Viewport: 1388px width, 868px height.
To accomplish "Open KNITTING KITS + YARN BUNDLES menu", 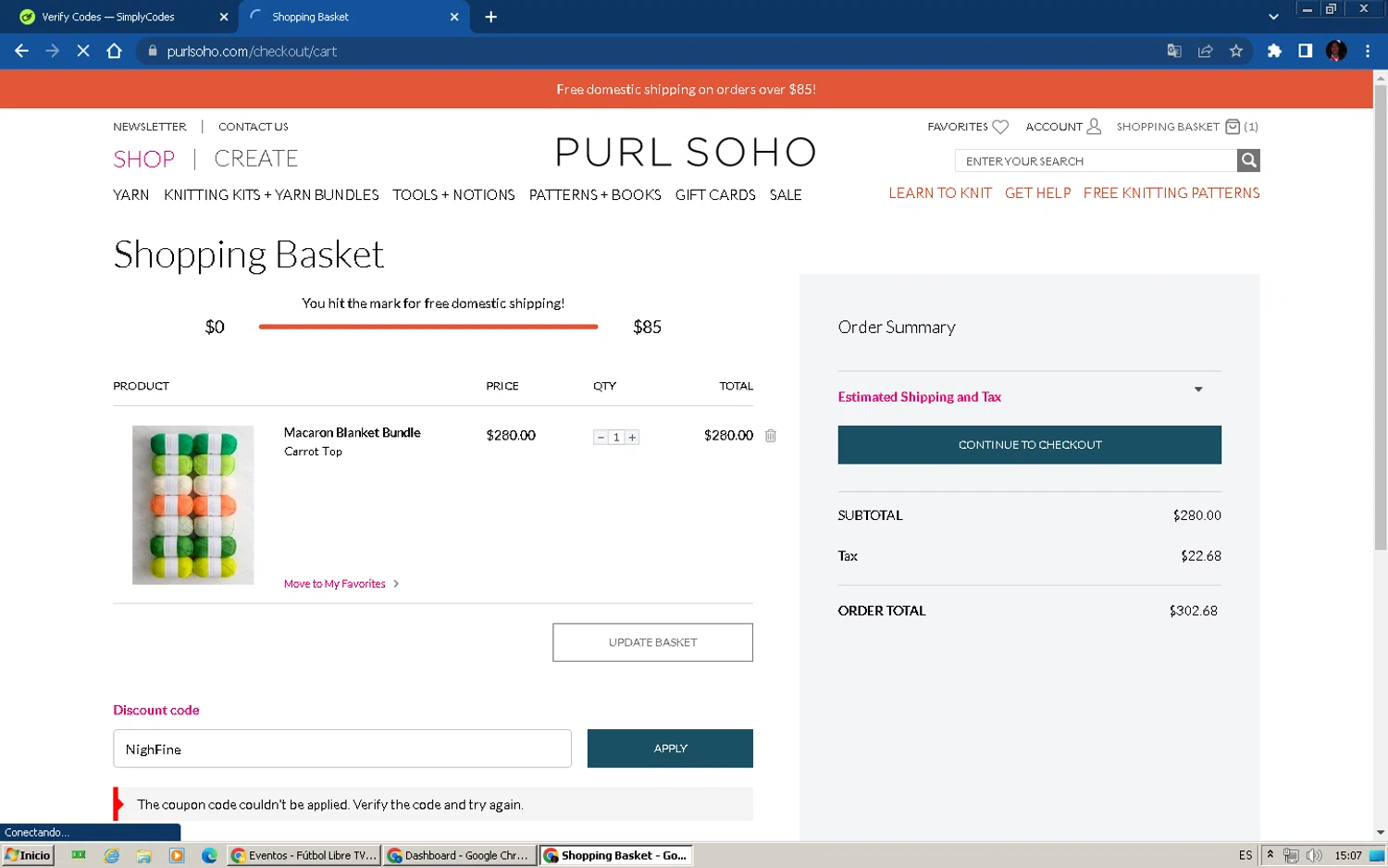I will pyautogui.click(x=271, y=194).
